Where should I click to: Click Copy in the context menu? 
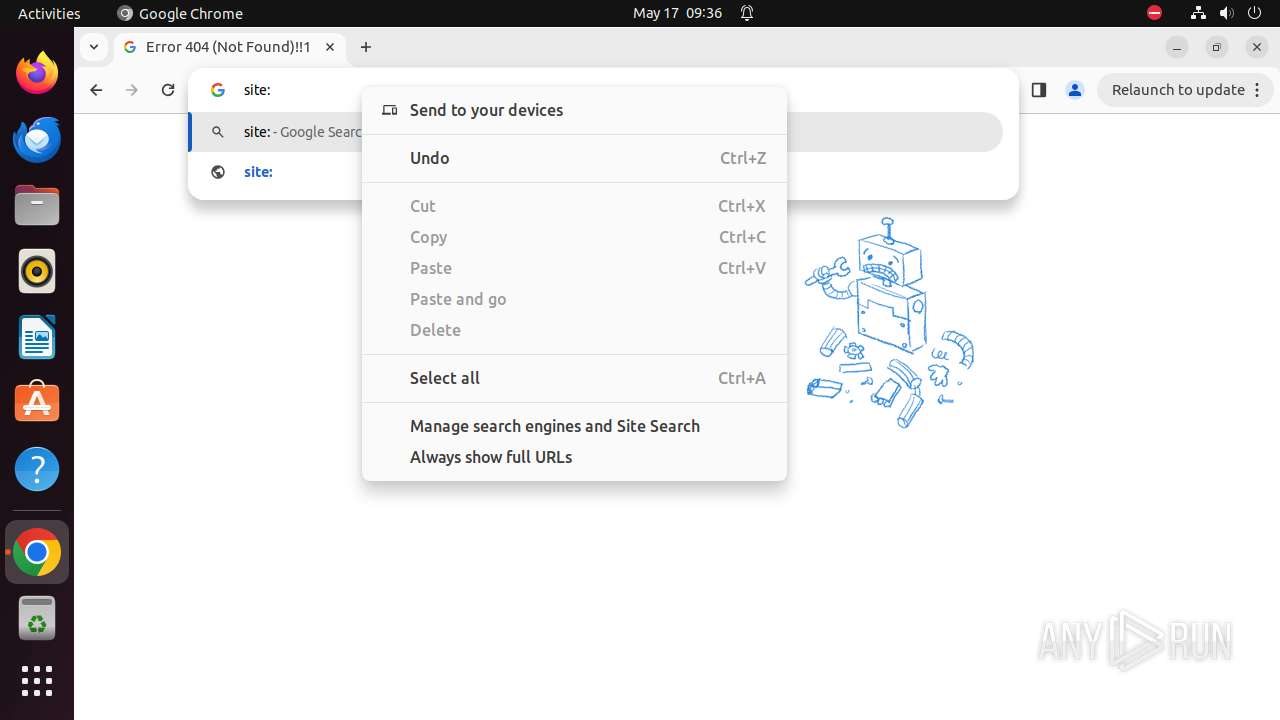[574, 237]
